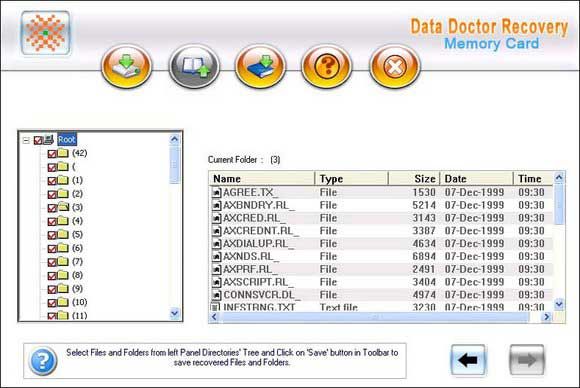This screenshot has width=580, height=388.
Task: Click the file list scroll down arrow
Action: click(559, 304)
